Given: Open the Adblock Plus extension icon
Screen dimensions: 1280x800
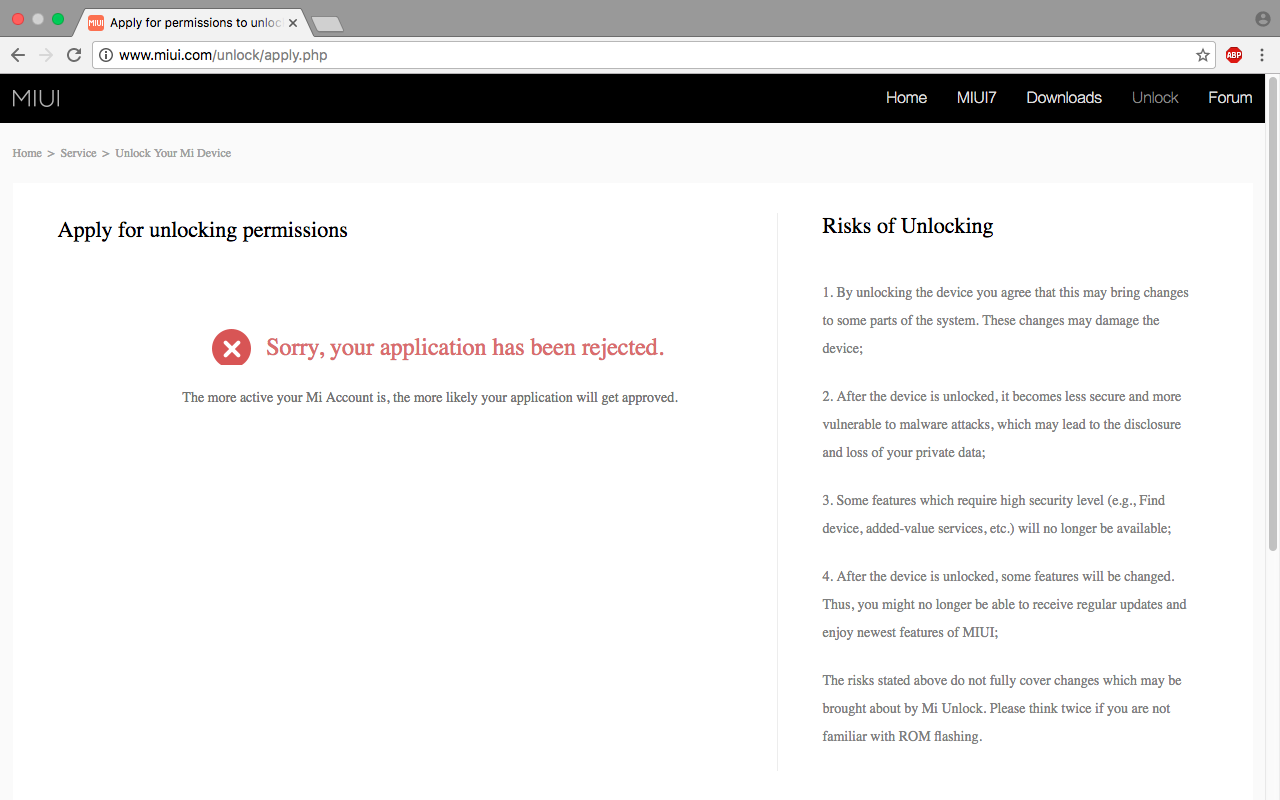Looking at the screenshot, I should (1234, 55).
